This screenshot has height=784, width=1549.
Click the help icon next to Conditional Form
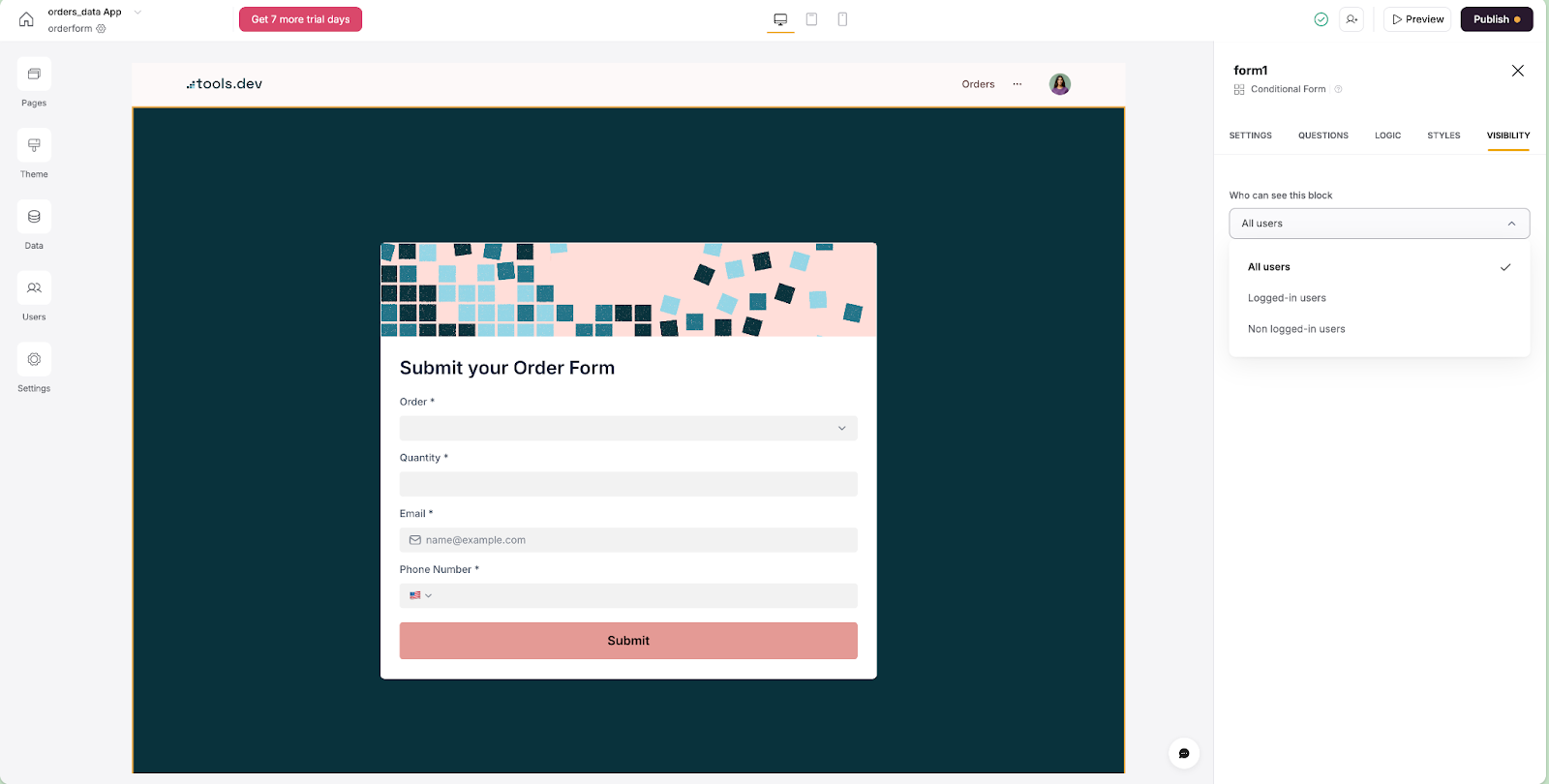pyautogui.click(x=1338, y=89)
